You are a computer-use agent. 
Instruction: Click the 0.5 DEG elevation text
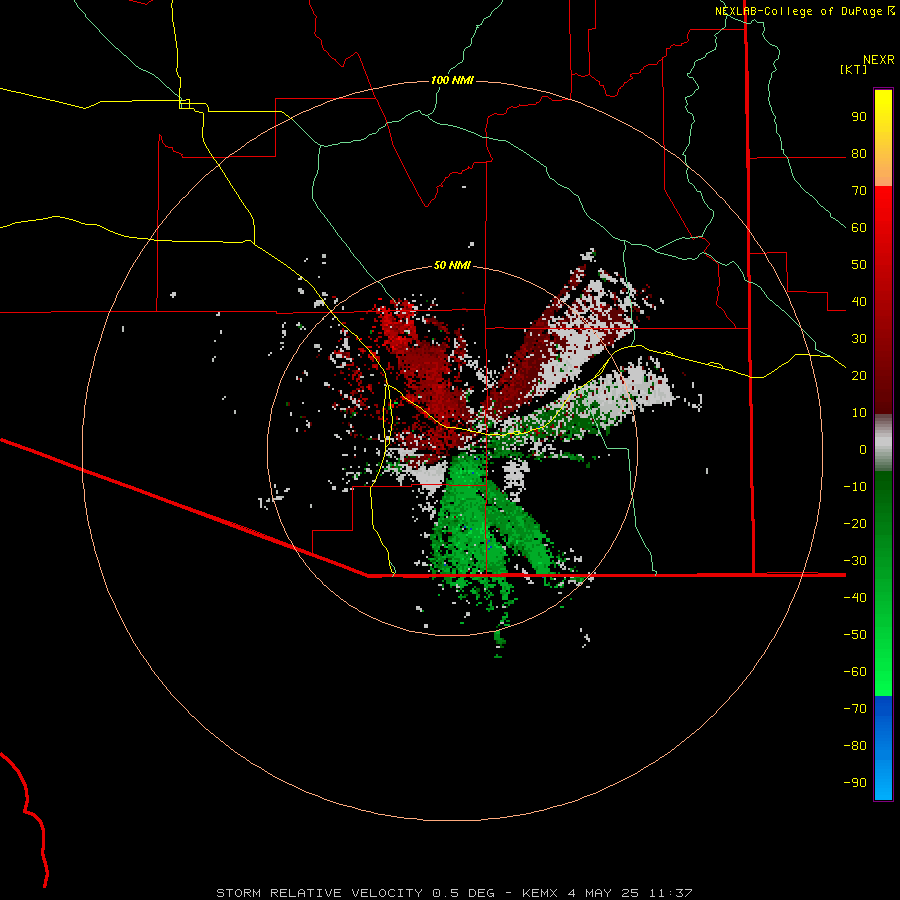coord(463,893)
